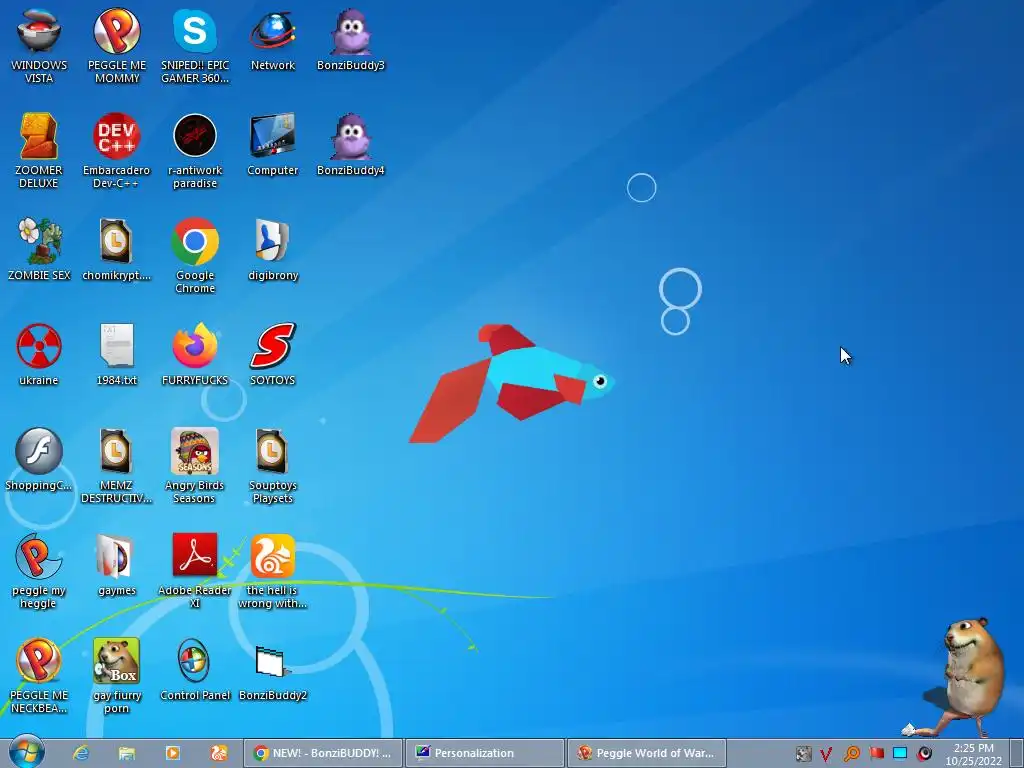Select the digibrony desktop icon

(x=273, y=249)
